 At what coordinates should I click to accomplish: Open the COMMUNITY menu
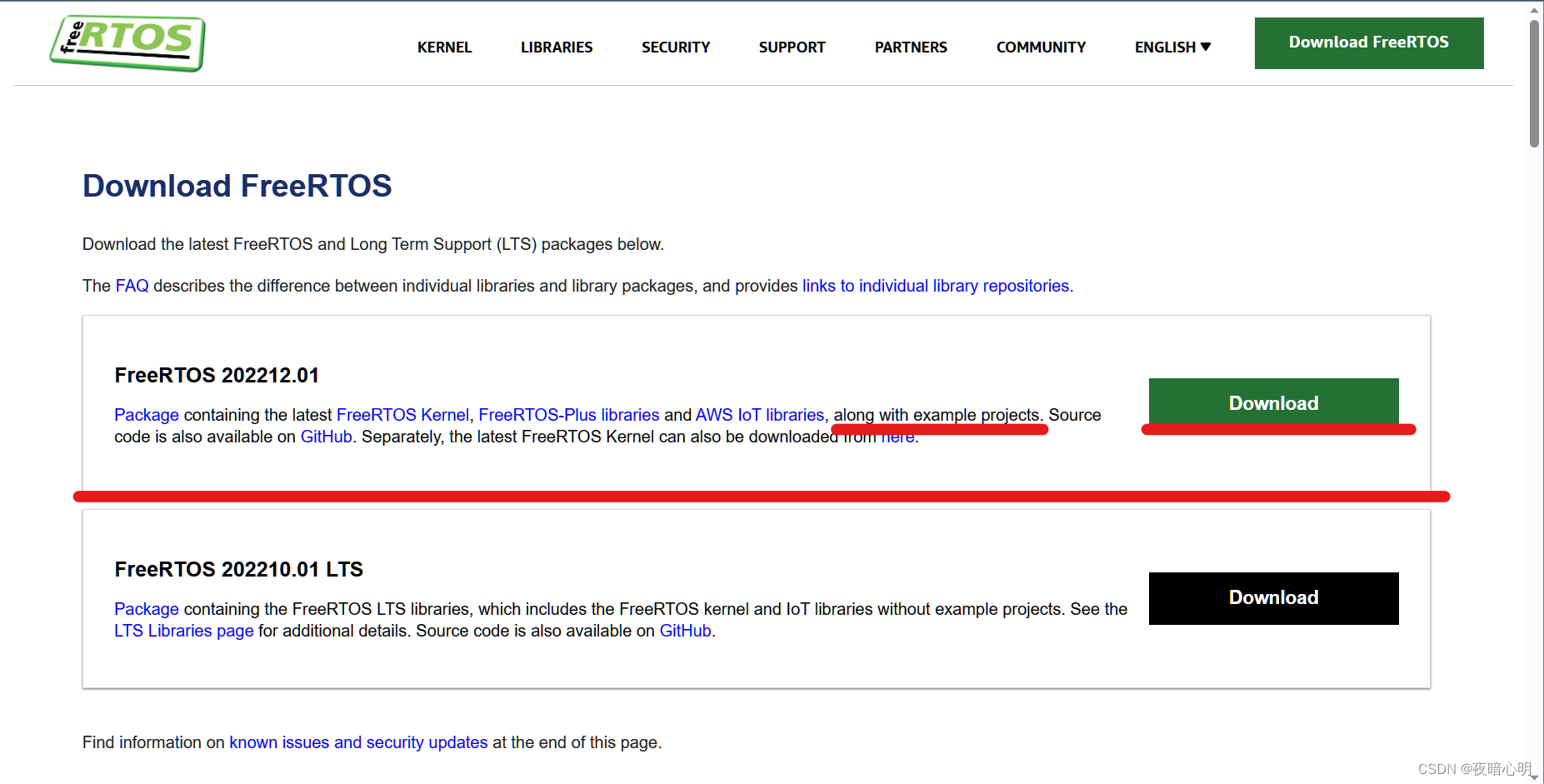coord(1041,47)
